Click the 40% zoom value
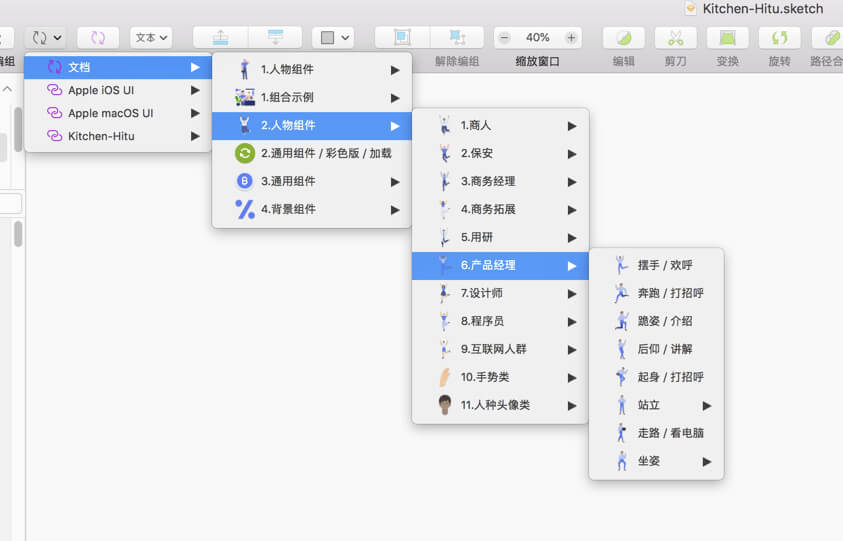The width and height of the screenshot is (843, 541). coord(538,38)
